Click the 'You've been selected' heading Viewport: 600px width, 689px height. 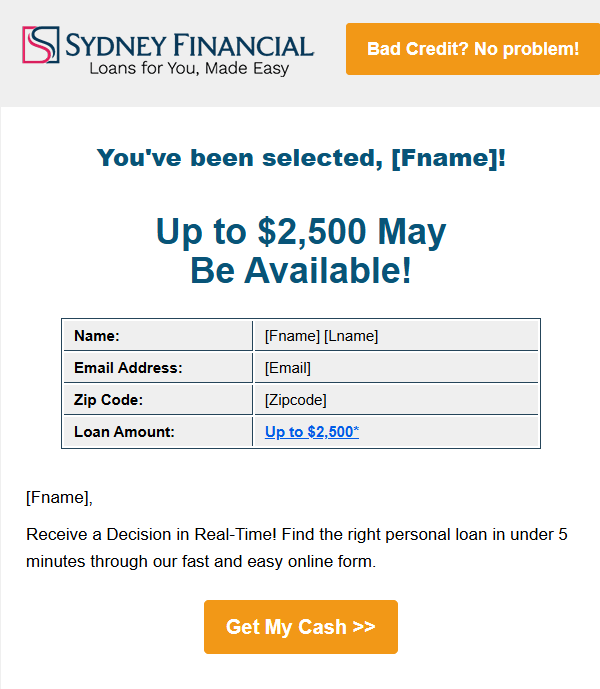(x=301, y=158)
